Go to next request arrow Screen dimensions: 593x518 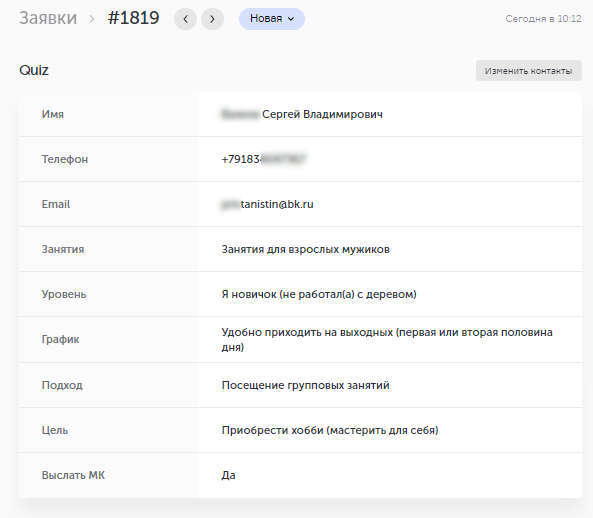pyautogui.click(x=212, y=19)
